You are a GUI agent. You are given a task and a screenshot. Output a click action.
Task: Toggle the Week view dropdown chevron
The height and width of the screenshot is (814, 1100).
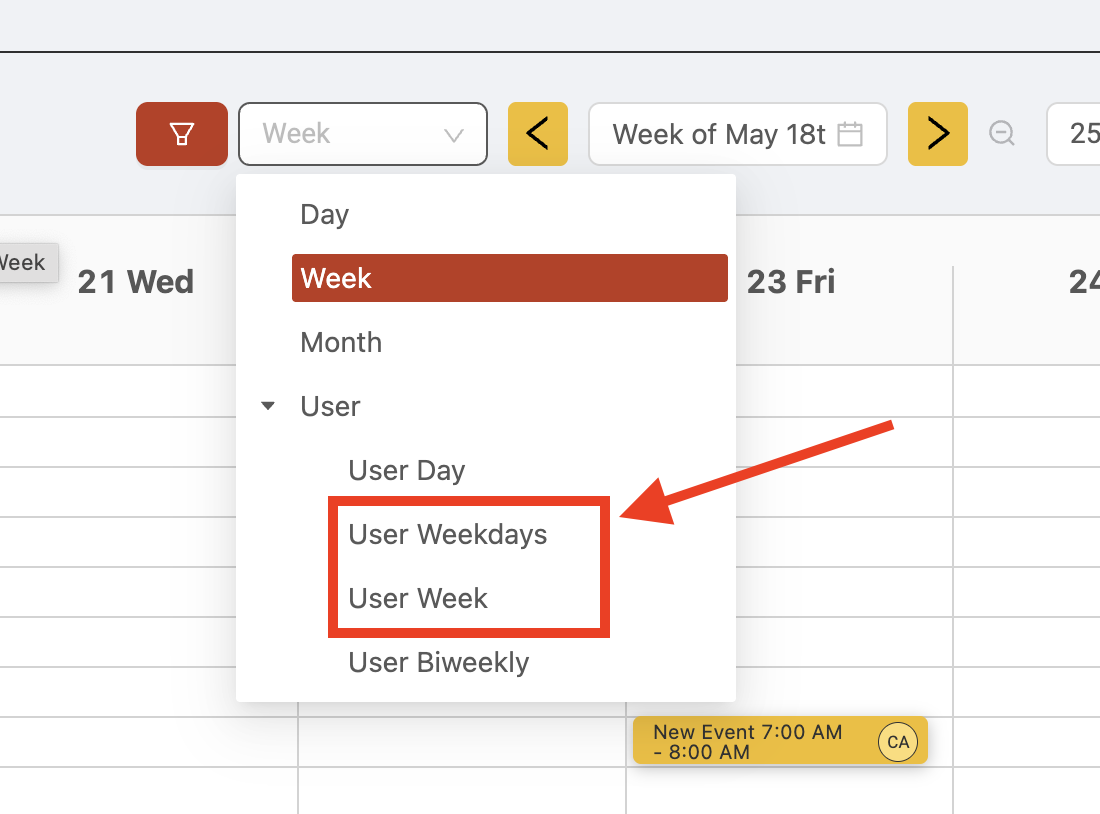[x=454, y=135]
